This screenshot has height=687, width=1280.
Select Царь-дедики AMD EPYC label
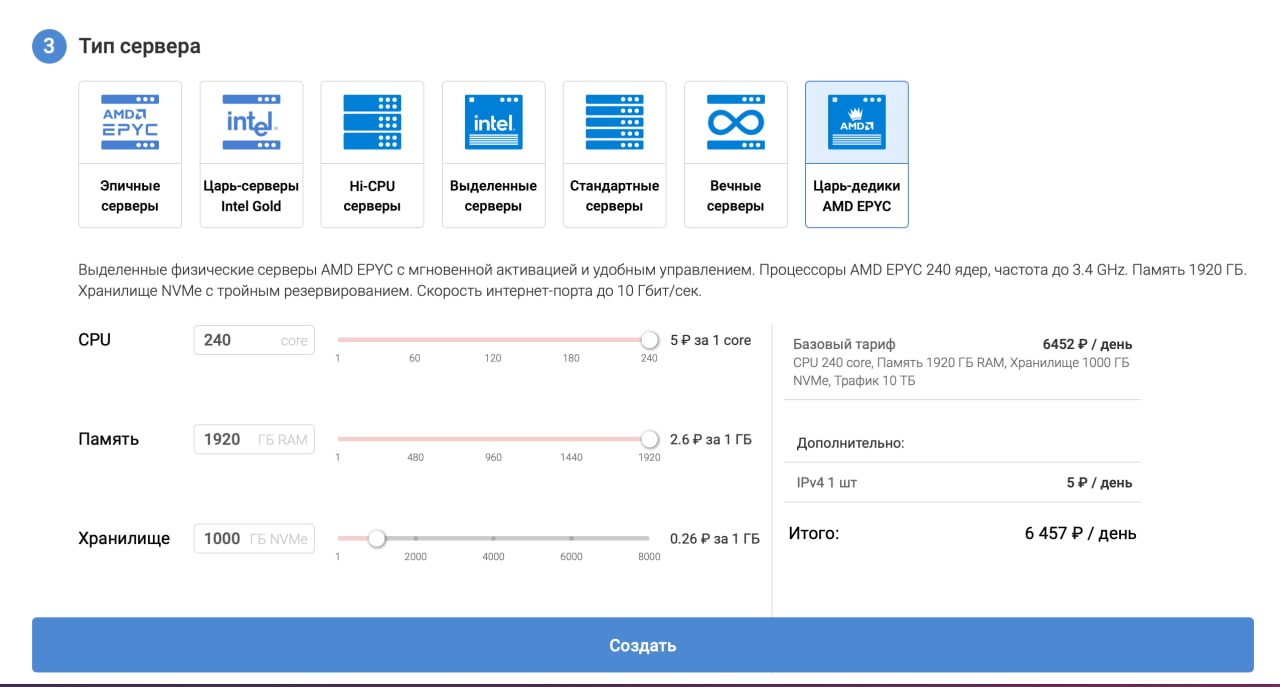(x=856, y=196)
